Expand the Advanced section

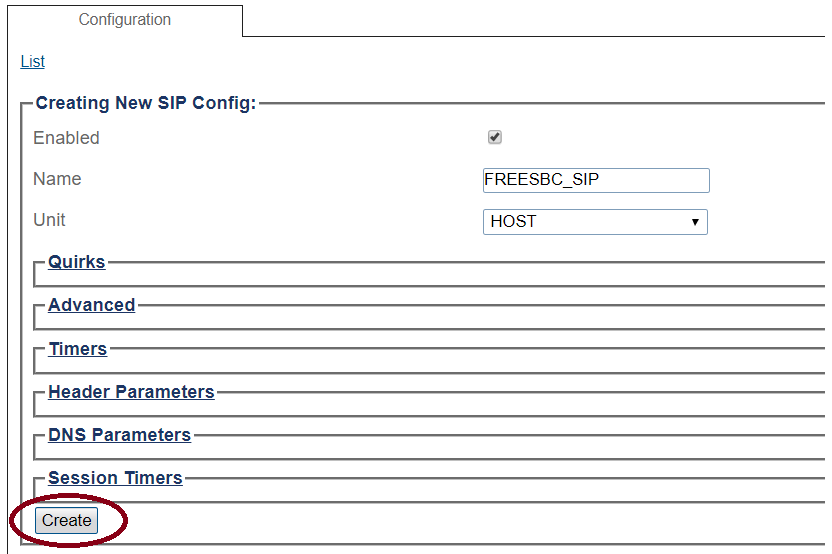click(91, 305)
